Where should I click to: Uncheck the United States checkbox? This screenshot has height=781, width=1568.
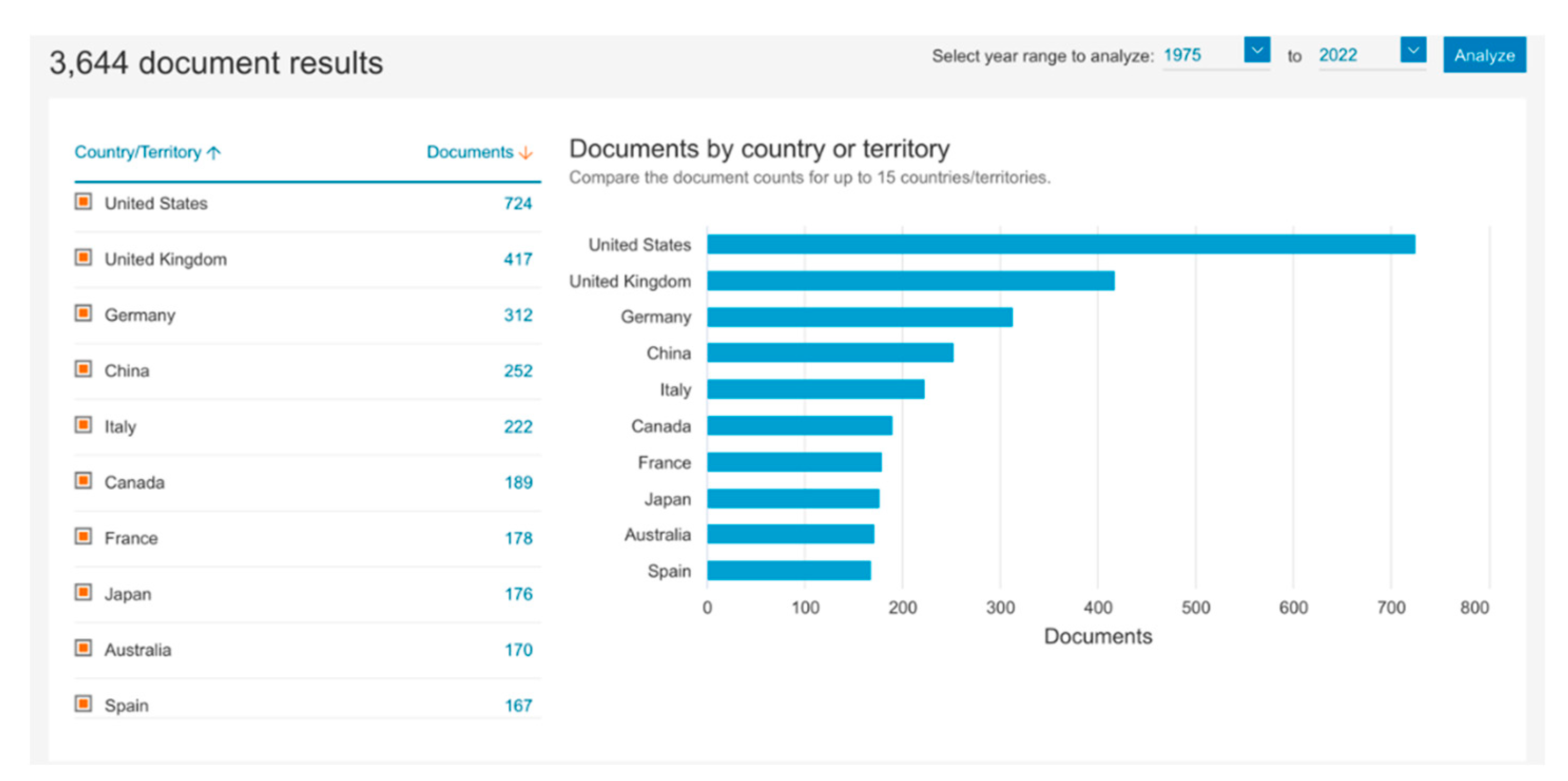[x=83, y=202]
